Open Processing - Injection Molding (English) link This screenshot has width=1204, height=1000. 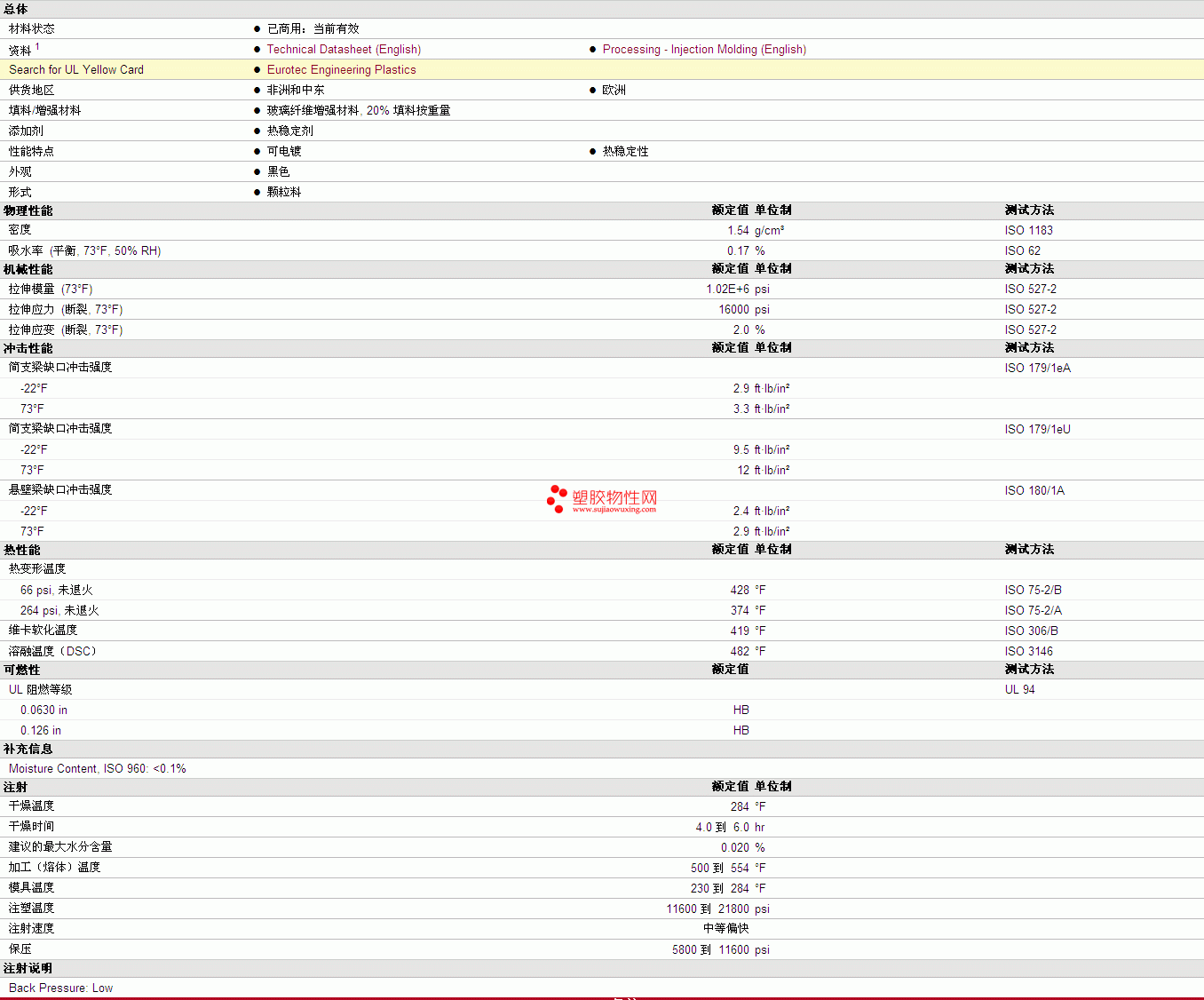pyautogui.click(x=704, y=50)
